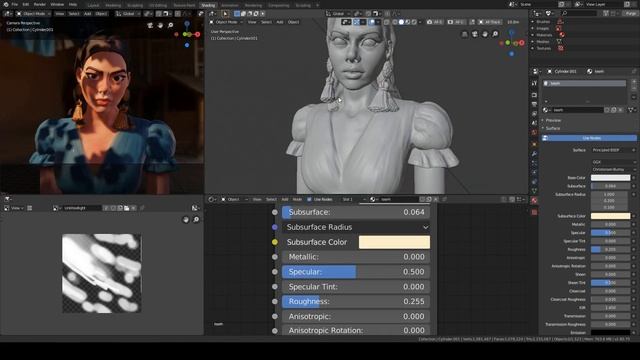Click perspective grid icon in main viewport

point(464,34)
